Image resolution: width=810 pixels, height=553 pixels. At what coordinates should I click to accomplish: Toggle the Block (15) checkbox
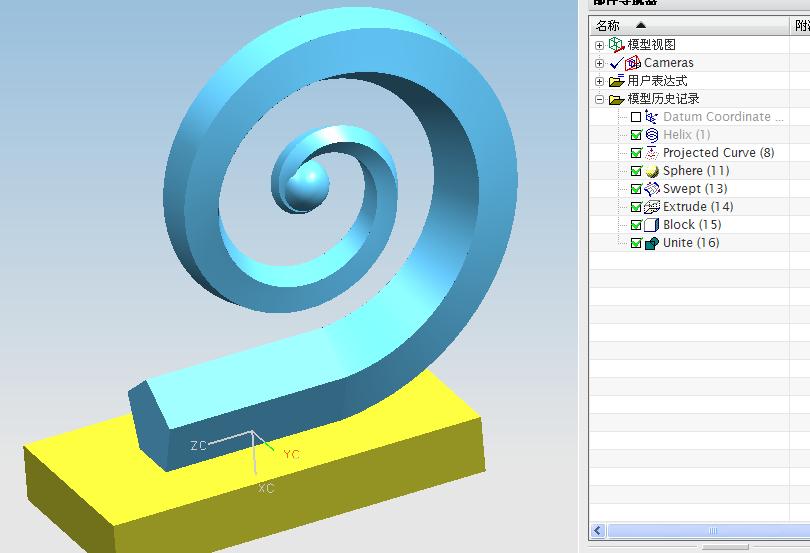(636, 225)
